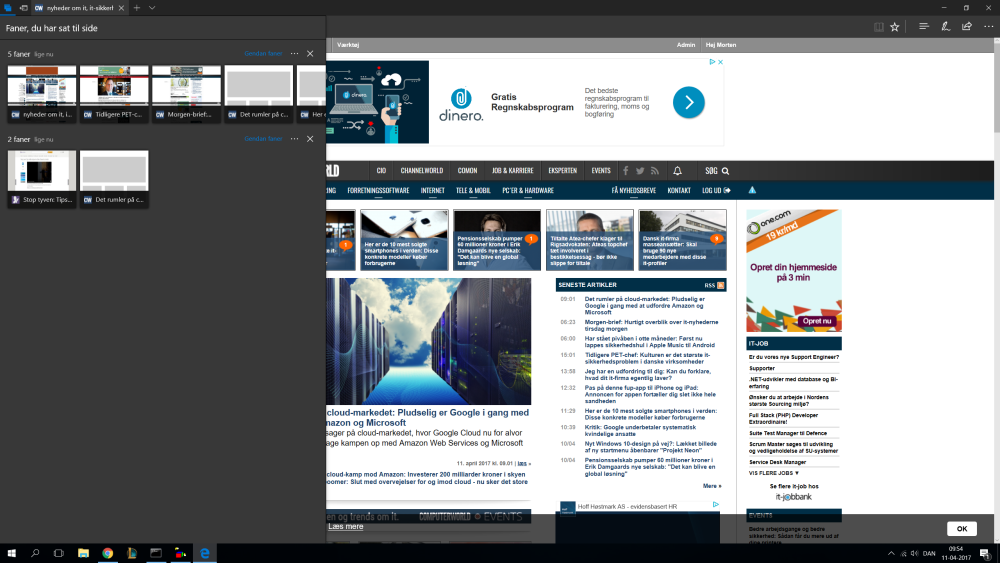The width and height of the screenshot is (1000, 563).
Task: Click the notification bell icon on site
Action: pyautogui.click(x=677, y=170)
